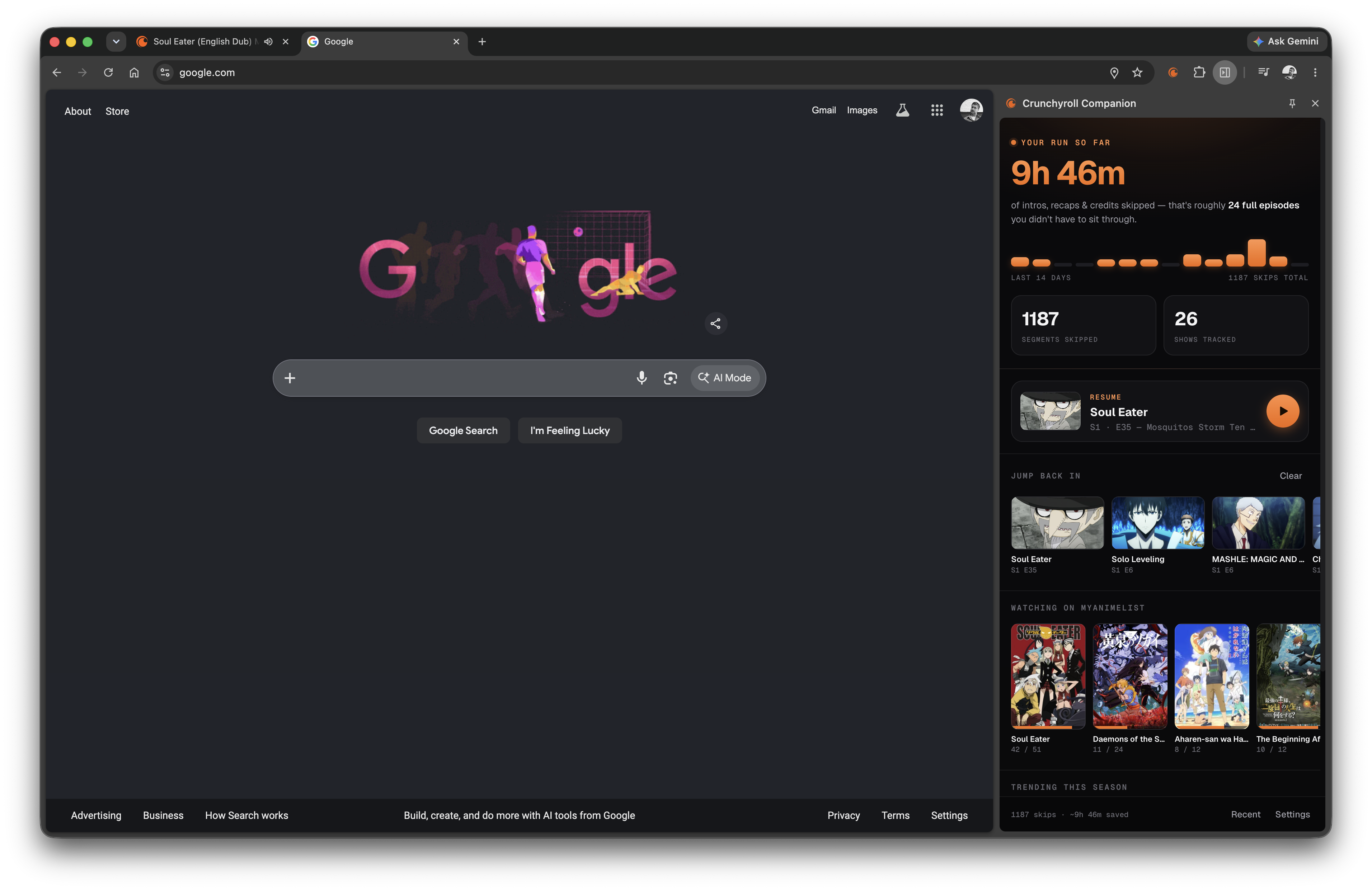
Task: Open the browser home page icon
Action: coord(134,72)
